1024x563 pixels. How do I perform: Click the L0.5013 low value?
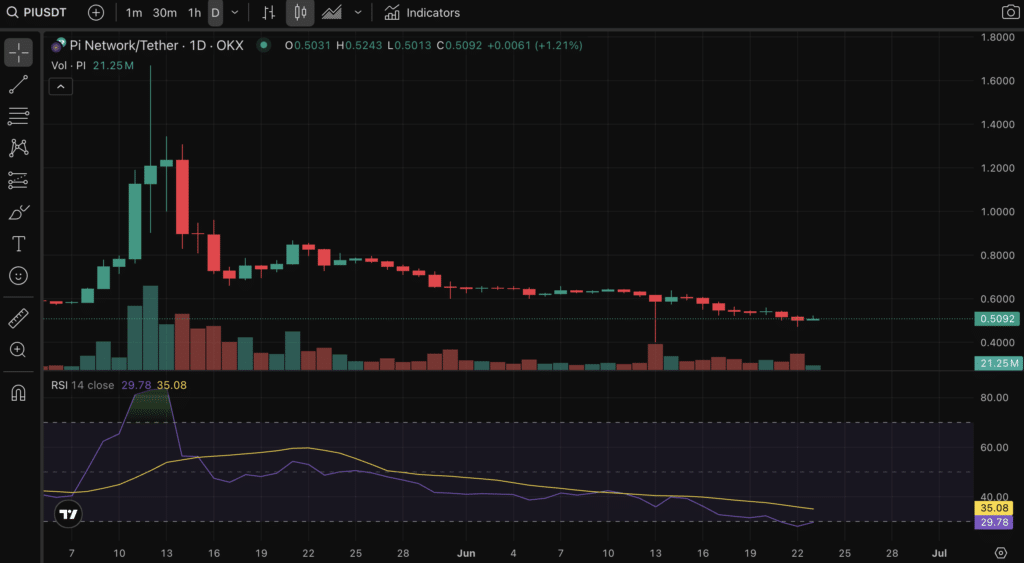coord(409,45)
